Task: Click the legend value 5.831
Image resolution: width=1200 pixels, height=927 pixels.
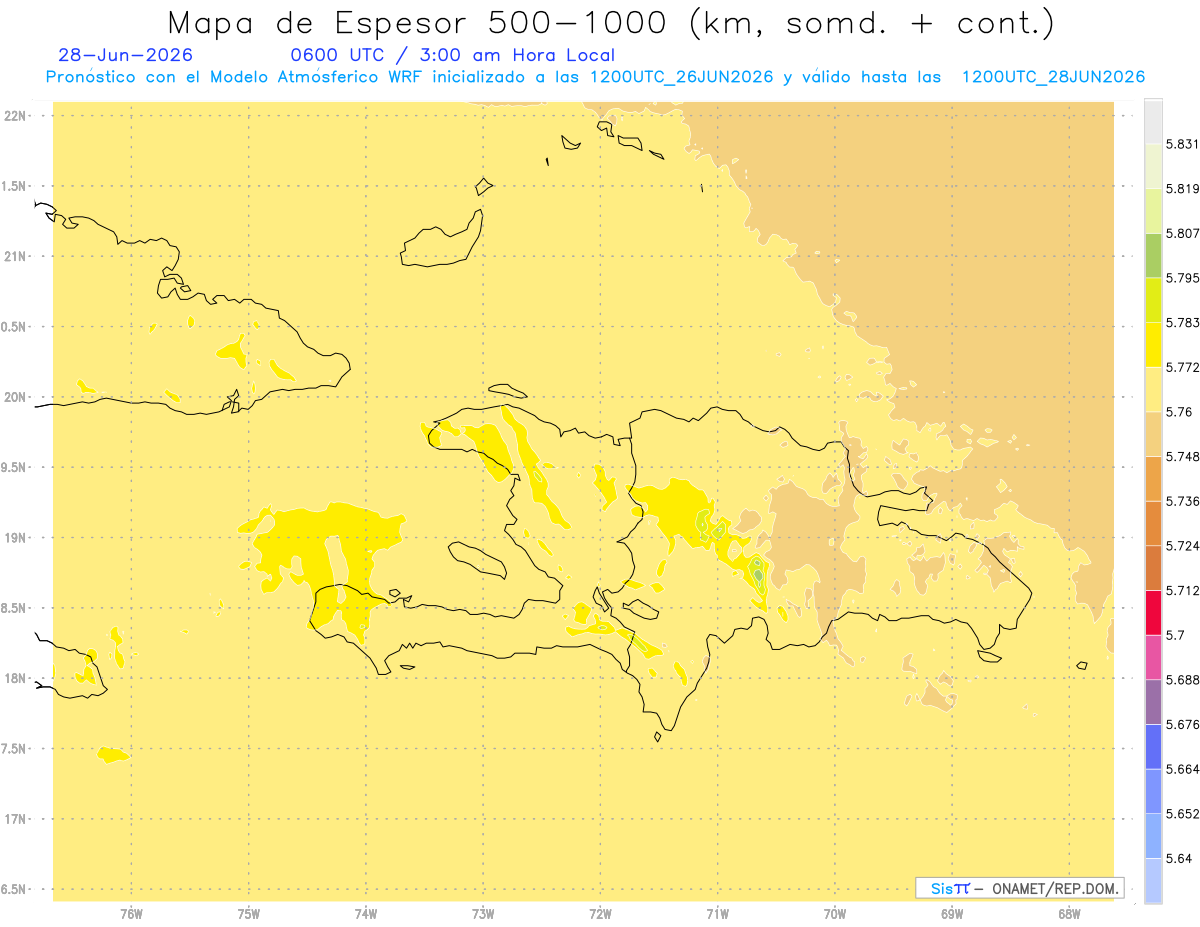Action: click(x=1183, y=144)
